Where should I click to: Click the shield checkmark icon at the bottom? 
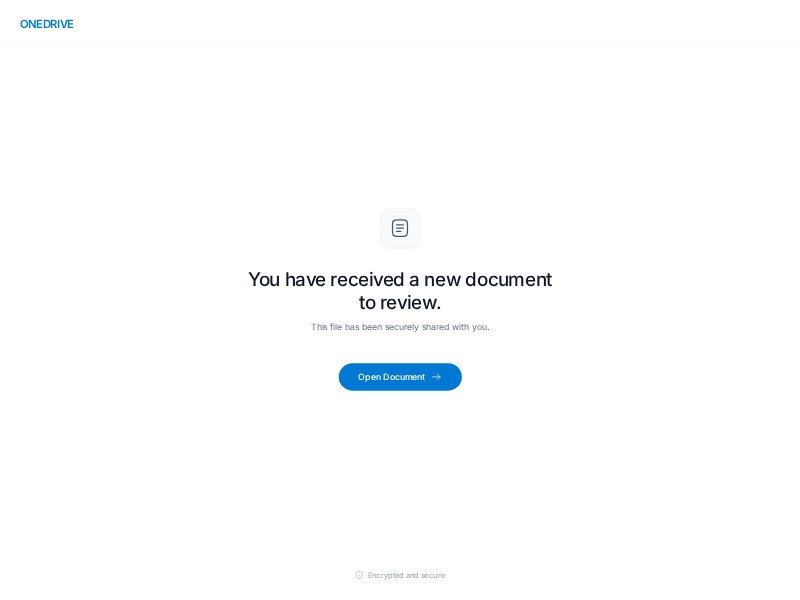pyautogui.click(x=359, y=575)
